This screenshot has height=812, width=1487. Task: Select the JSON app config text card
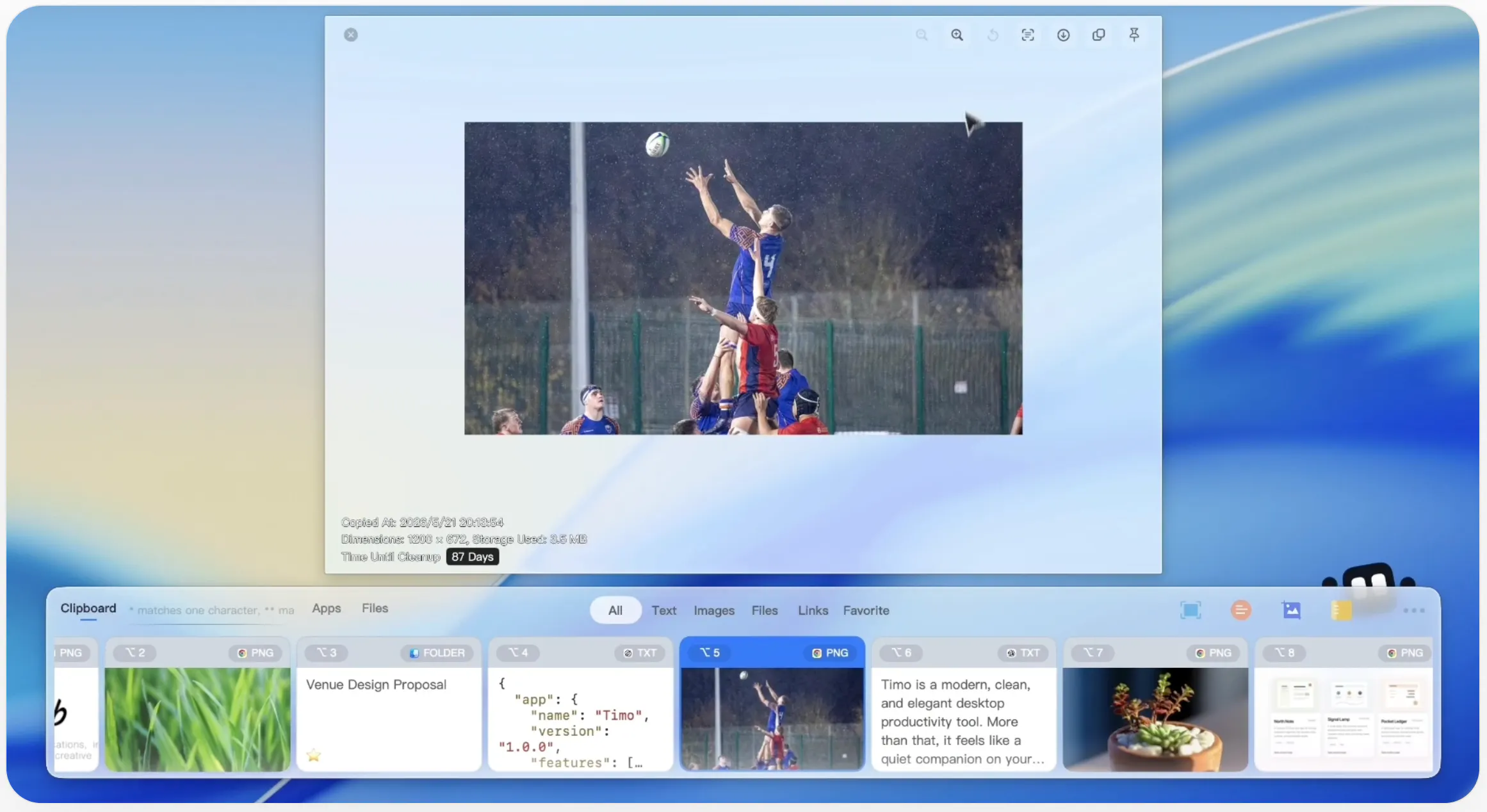581,704
